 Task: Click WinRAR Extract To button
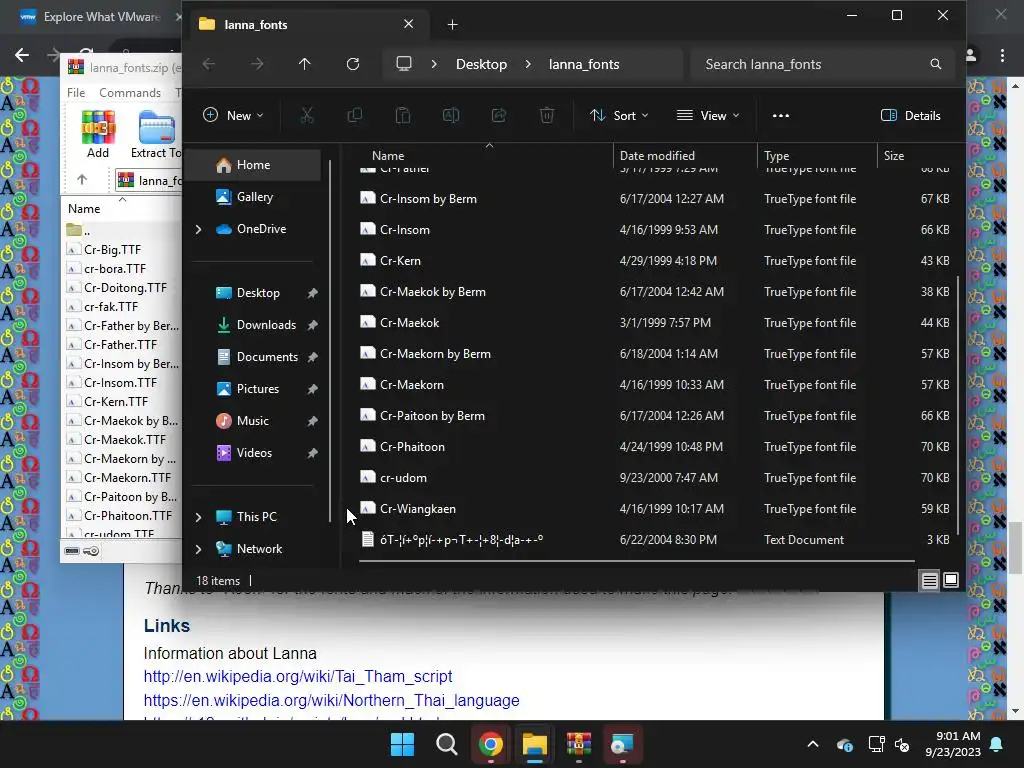click(157, 135)
